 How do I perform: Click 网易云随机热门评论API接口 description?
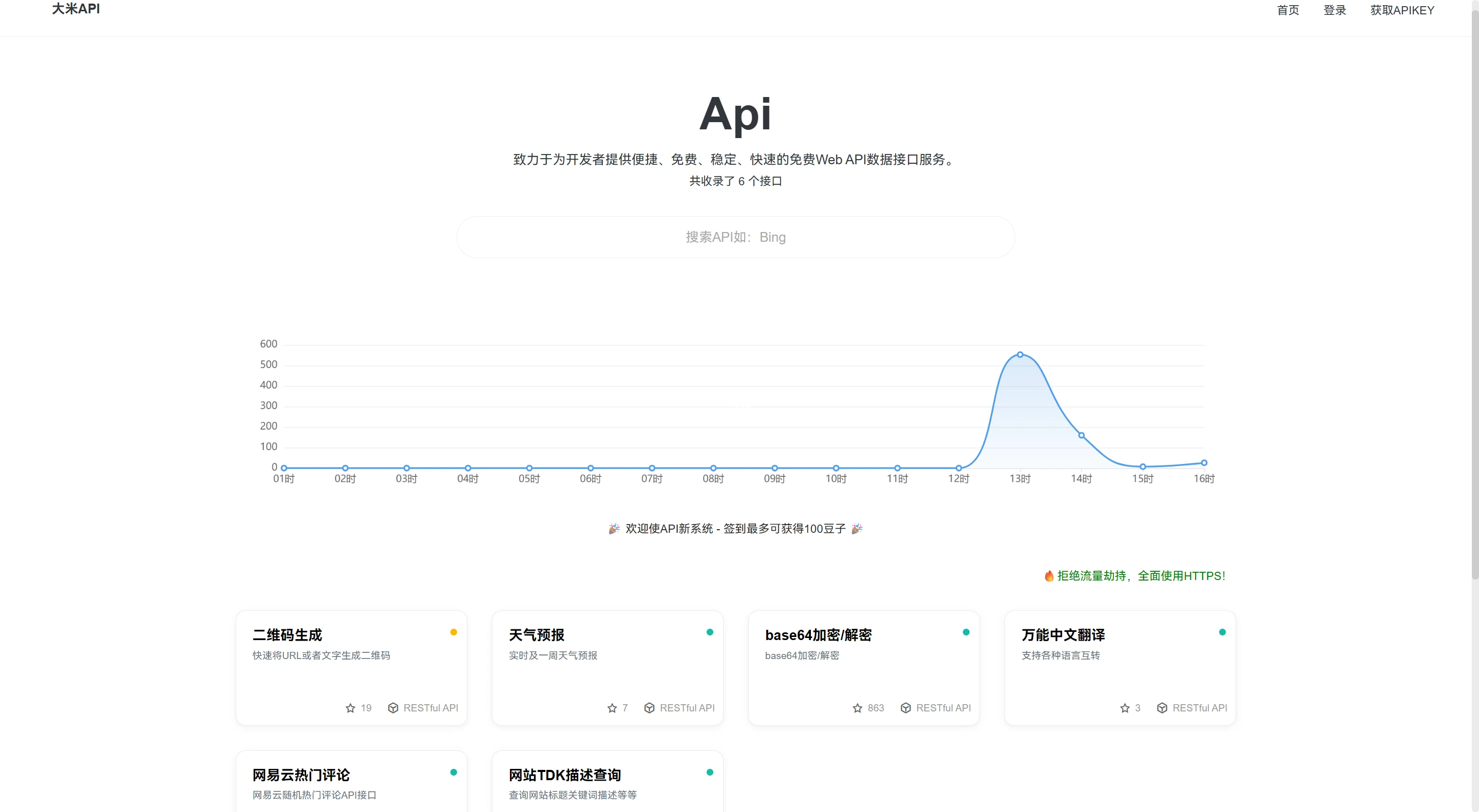(315, 796)
